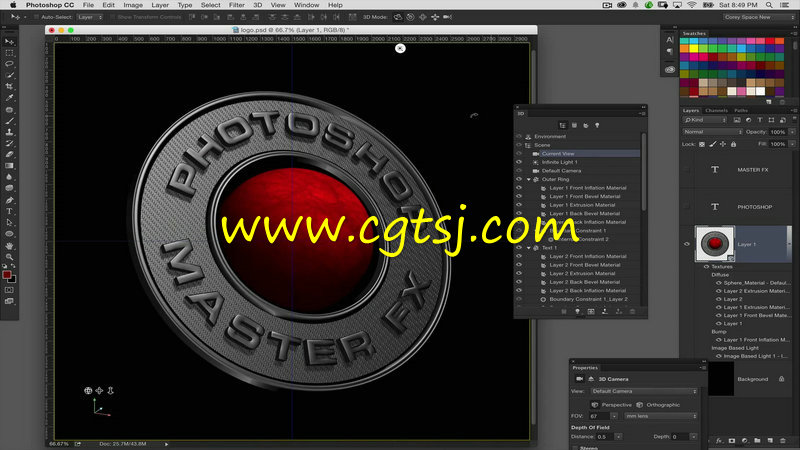Select the Eraser tool
The width and height of the screenshot is (800, 450).
click(9, 155)
